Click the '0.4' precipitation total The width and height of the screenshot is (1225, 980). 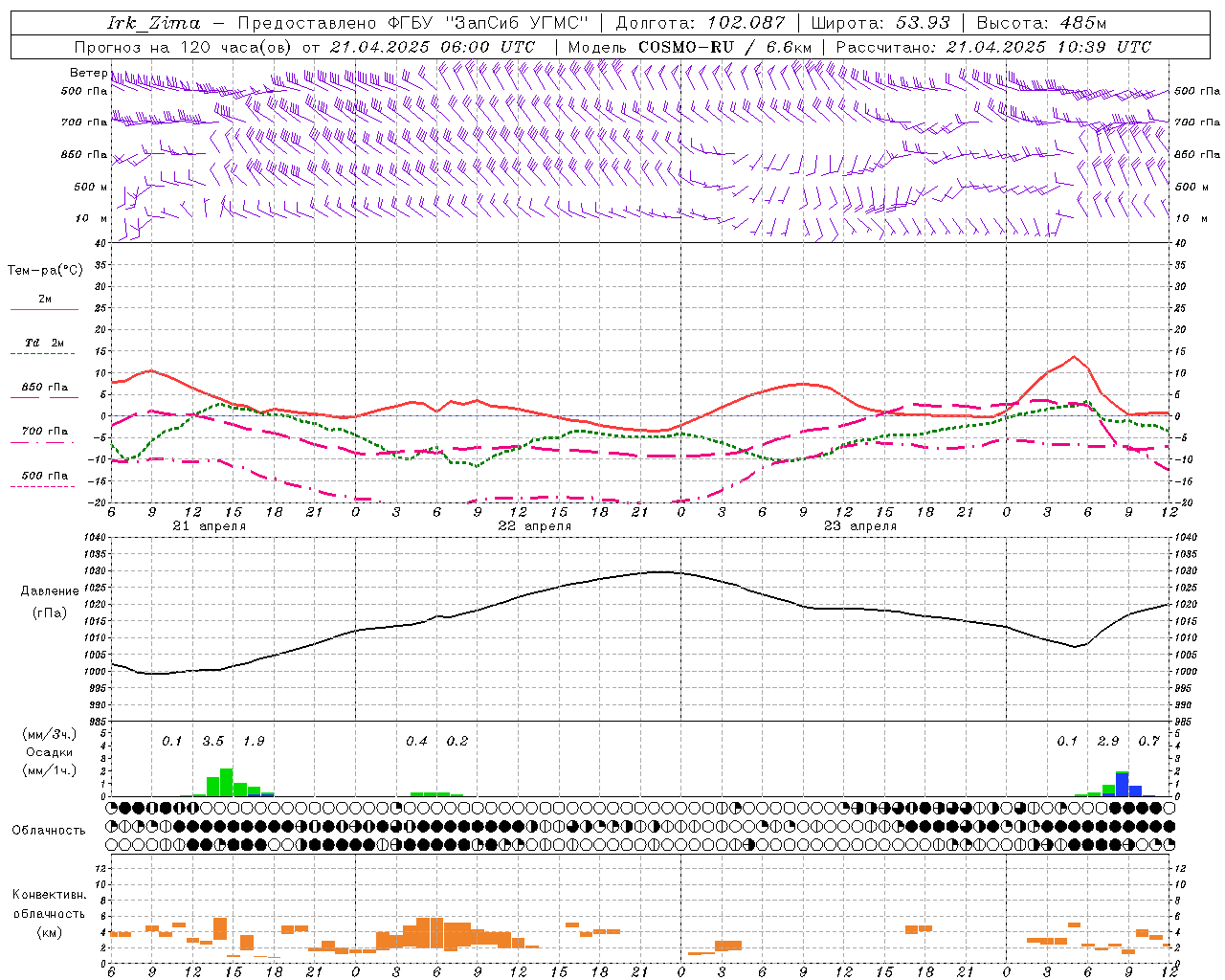coord(416,742)
